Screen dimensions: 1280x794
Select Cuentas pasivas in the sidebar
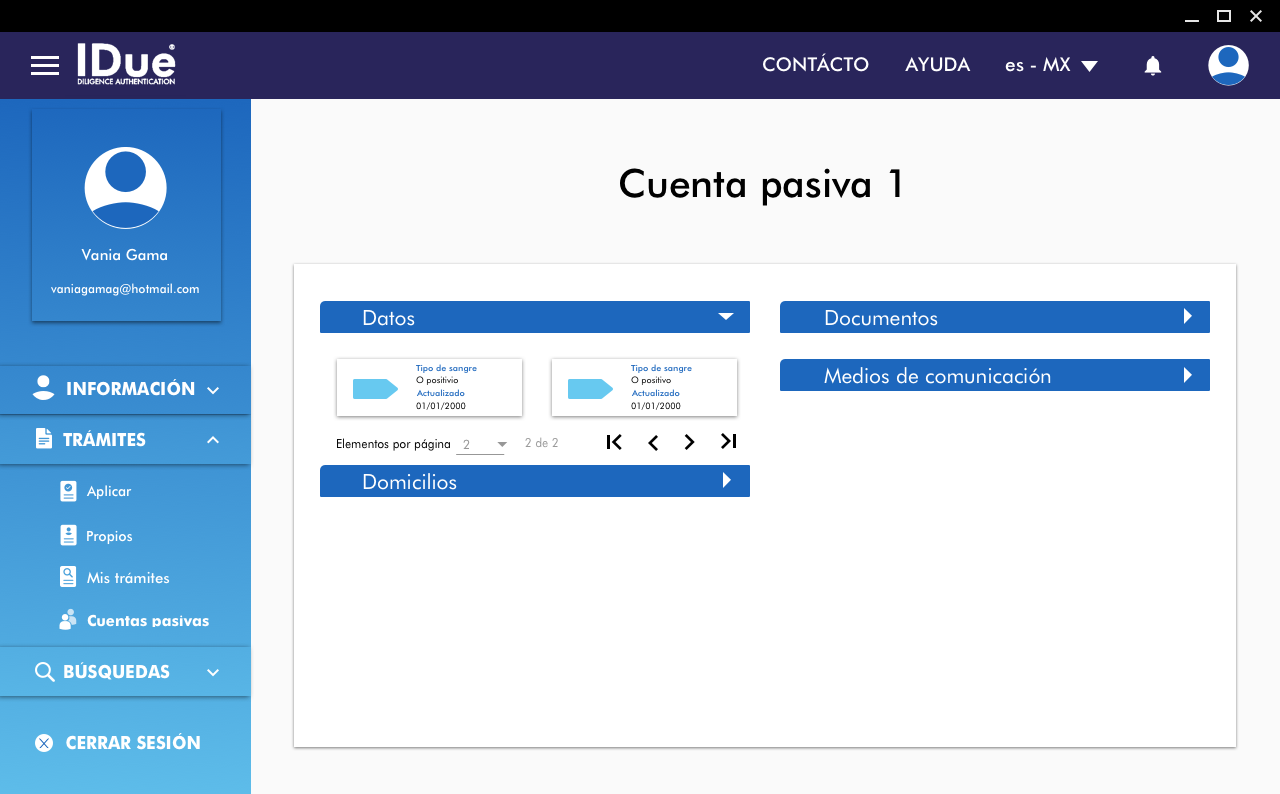[147, 621]
